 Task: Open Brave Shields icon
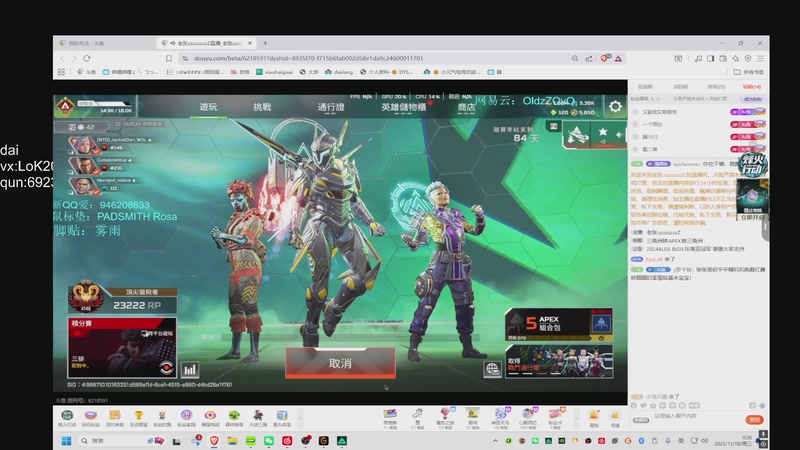[x=605, y=58]
